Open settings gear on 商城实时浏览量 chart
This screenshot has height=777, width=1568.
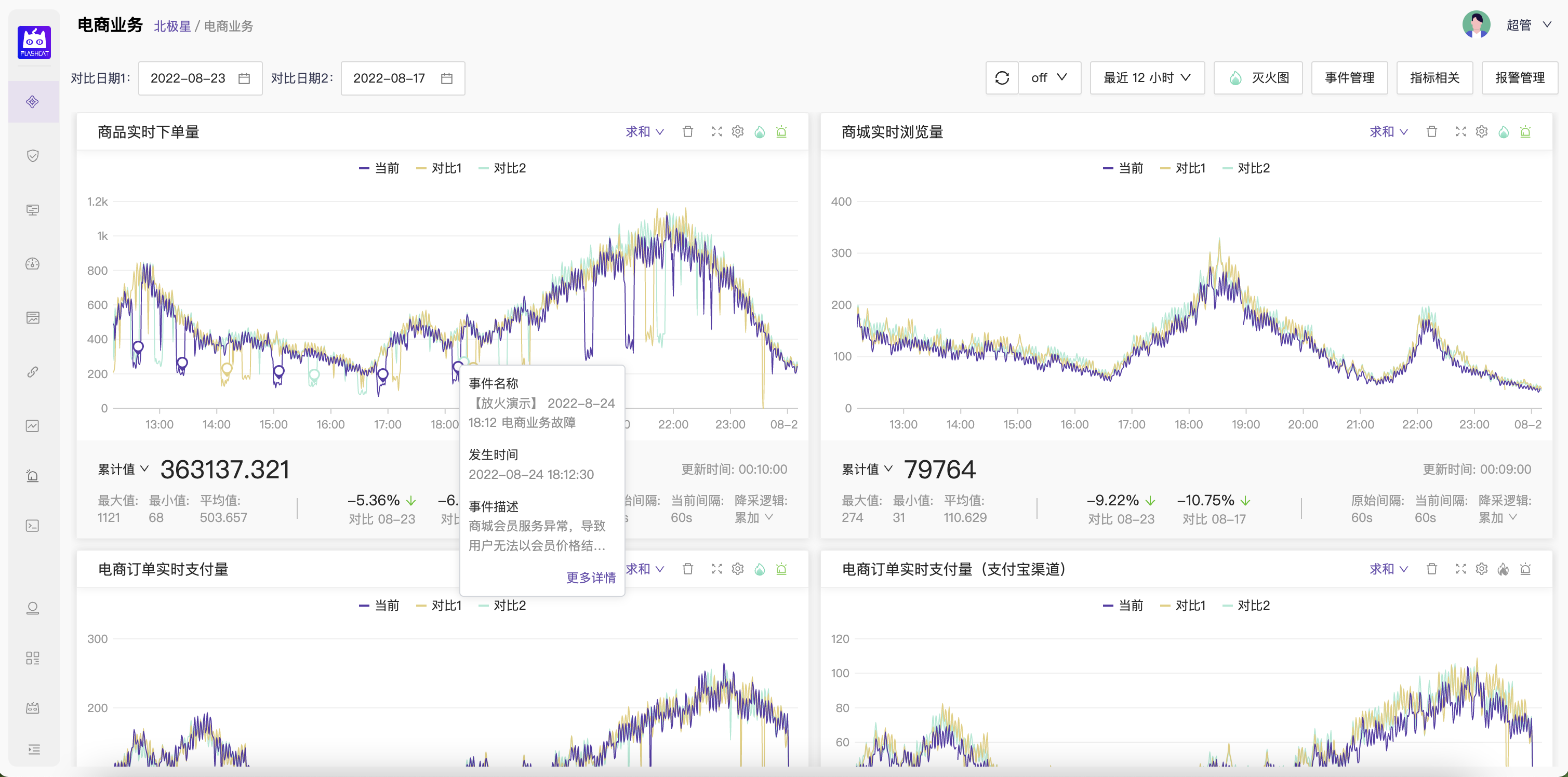click(1482, 131)
